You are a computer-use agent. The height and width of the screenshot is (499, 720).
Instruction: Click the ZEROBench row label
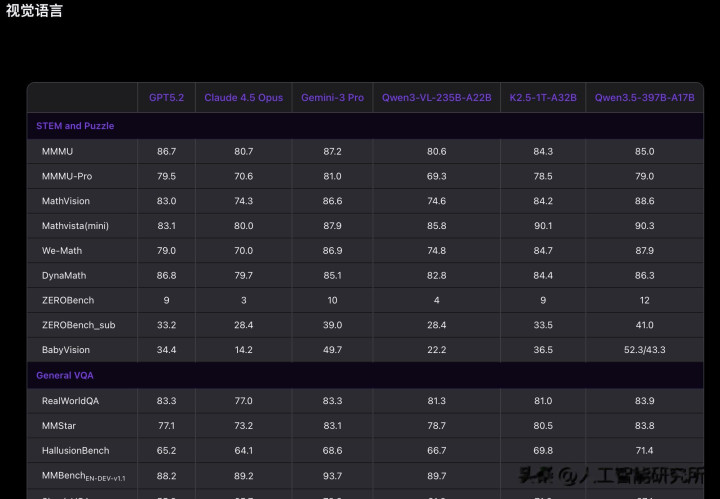pos(68,300)
